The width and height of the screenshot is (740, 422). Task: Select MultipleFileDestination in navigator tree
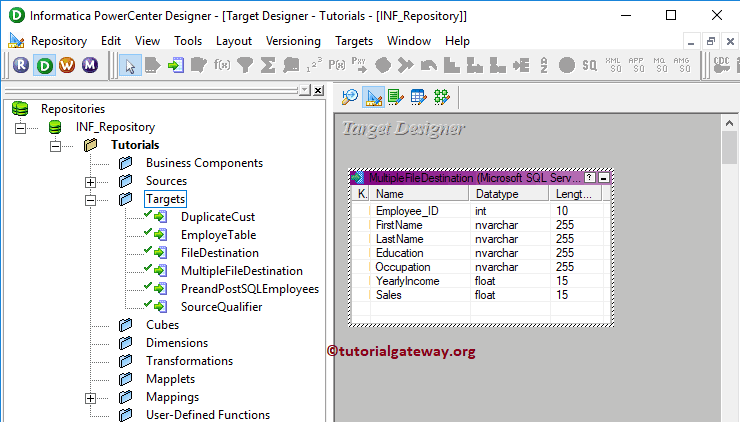pos(242,271)
